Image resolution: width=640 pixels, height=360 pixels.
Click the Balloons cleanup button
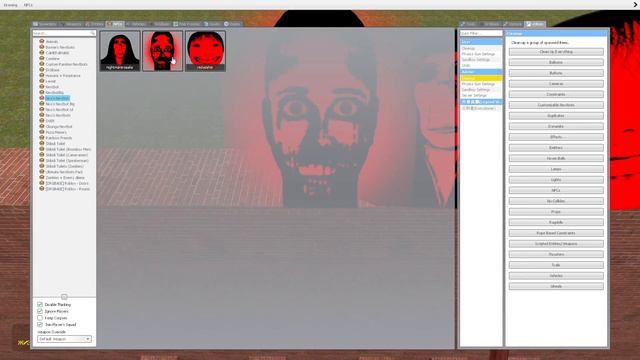(556, 62)
